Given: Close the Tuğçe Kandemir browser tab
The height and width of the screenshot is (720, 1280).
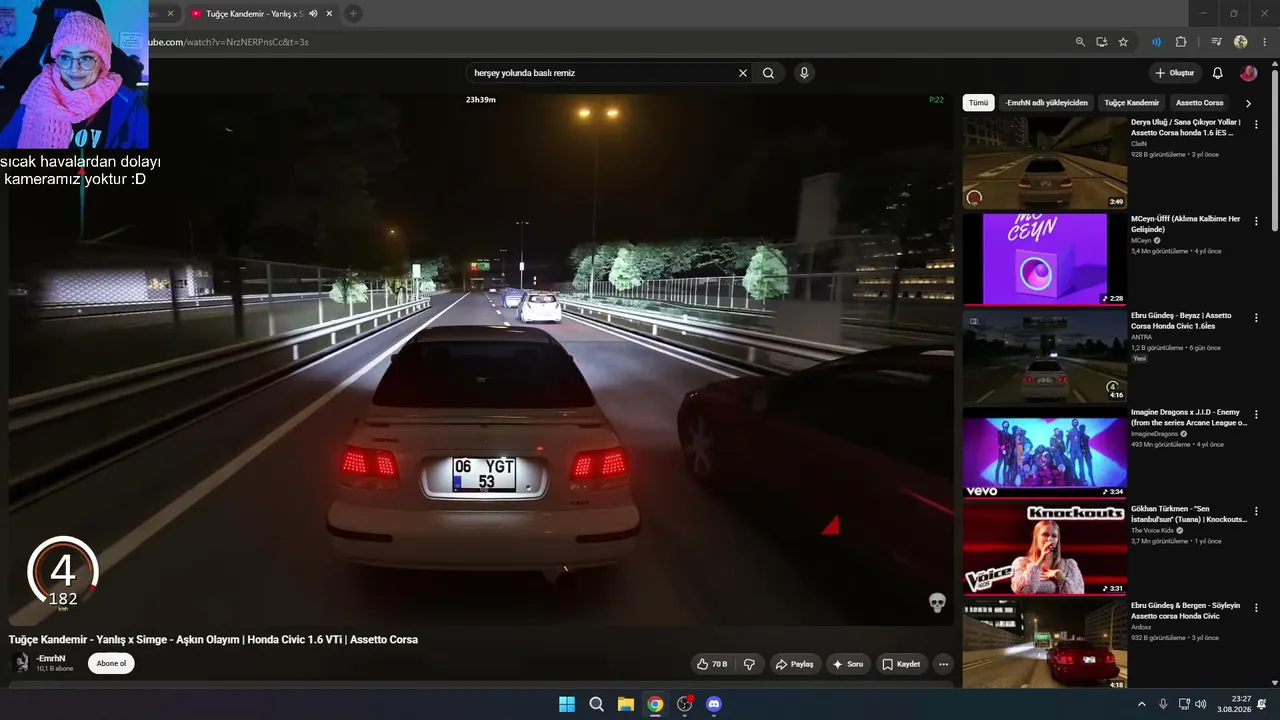Looking at the screenshot, I should [329, 14].
